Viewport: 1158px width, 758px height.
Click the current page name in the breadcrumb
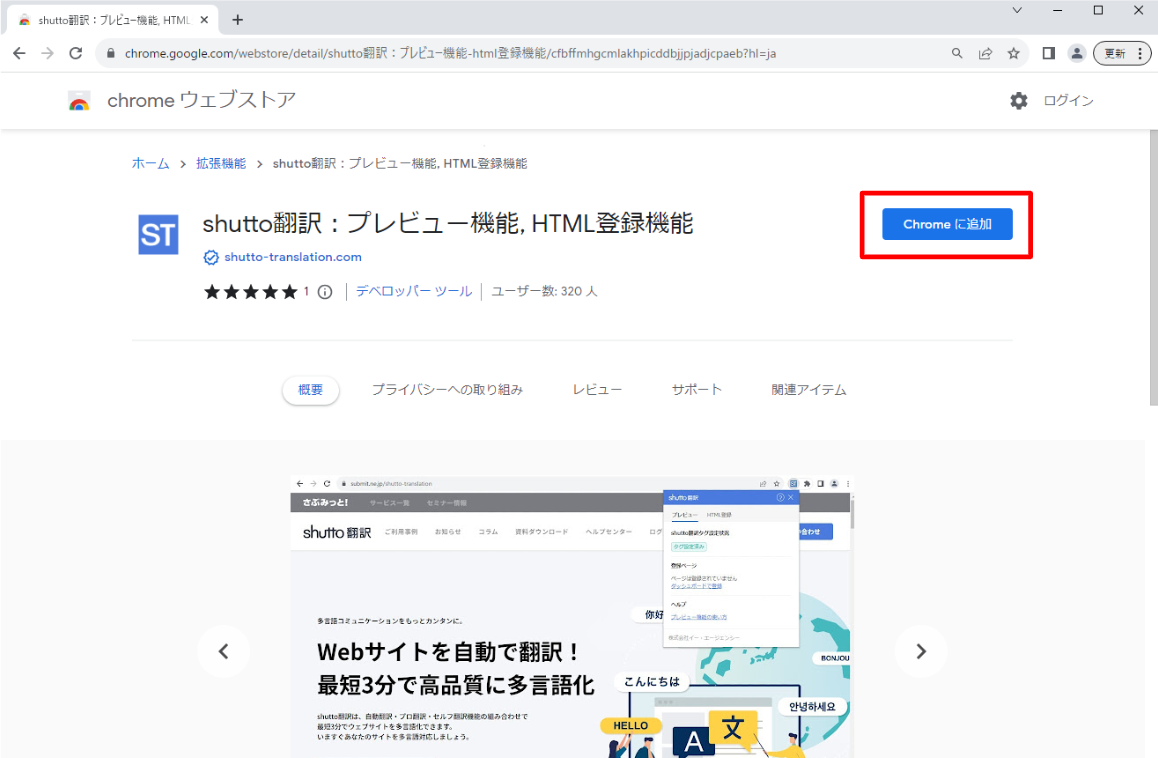tap(400, 163)
